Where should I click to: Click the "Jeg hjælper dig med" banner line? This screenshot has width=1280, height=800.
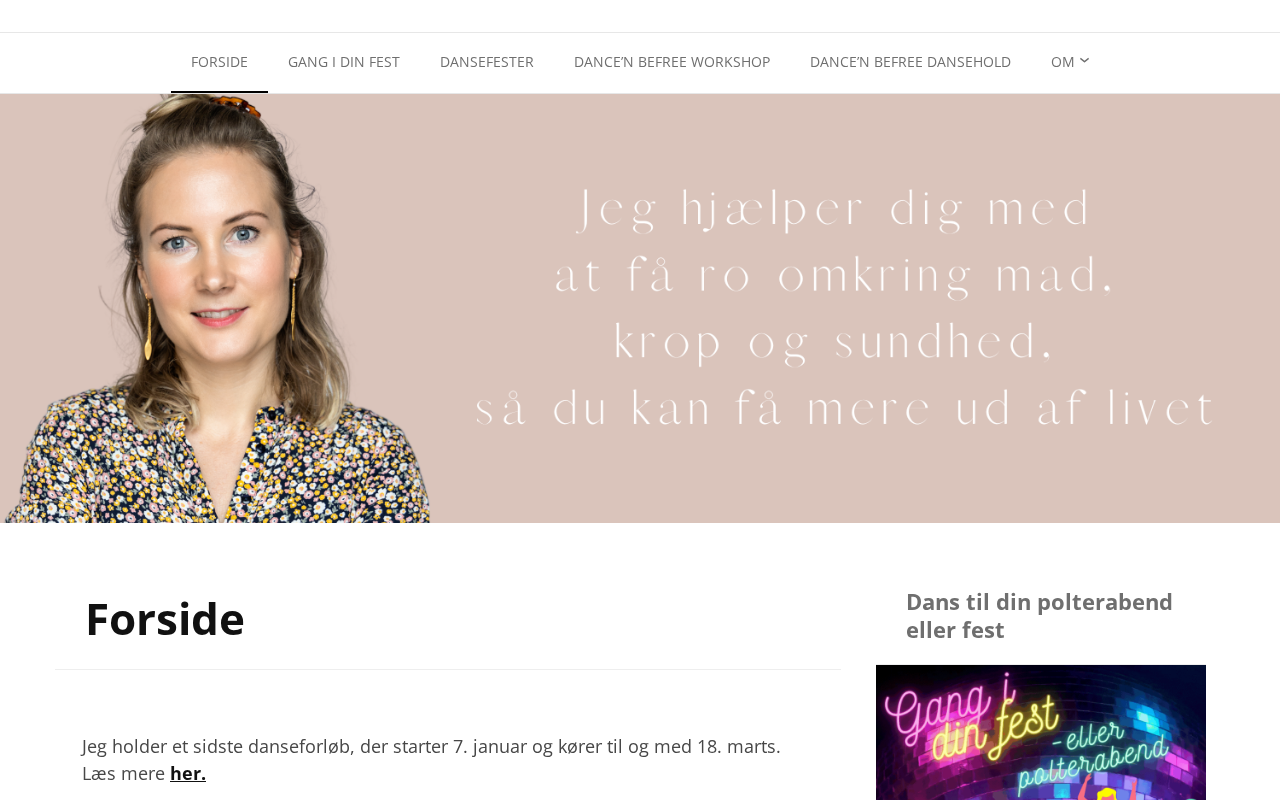[x=836, y=209]
